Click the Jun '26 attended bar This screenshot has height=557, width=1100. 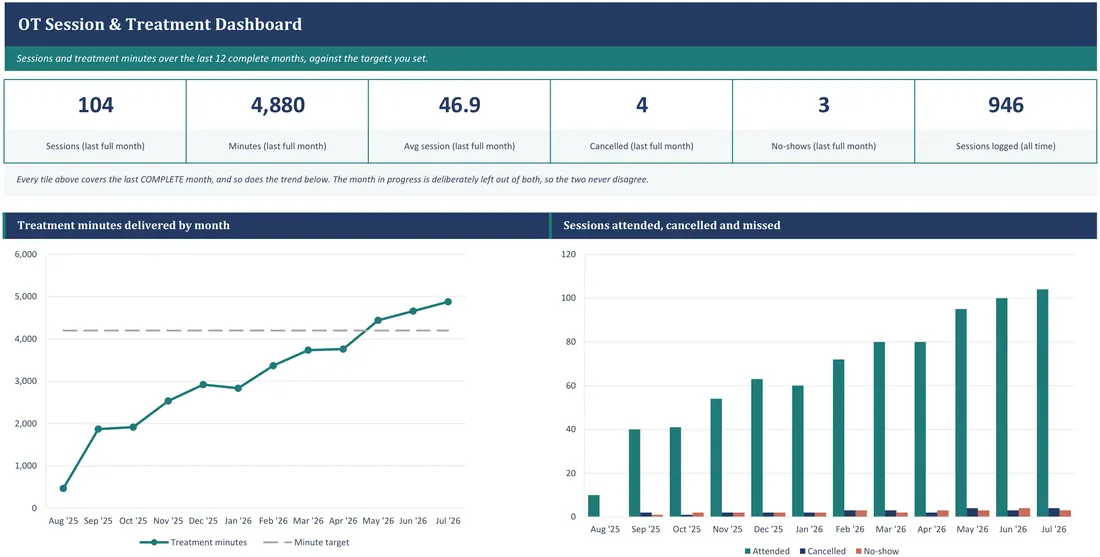(x=1002, y=408)
